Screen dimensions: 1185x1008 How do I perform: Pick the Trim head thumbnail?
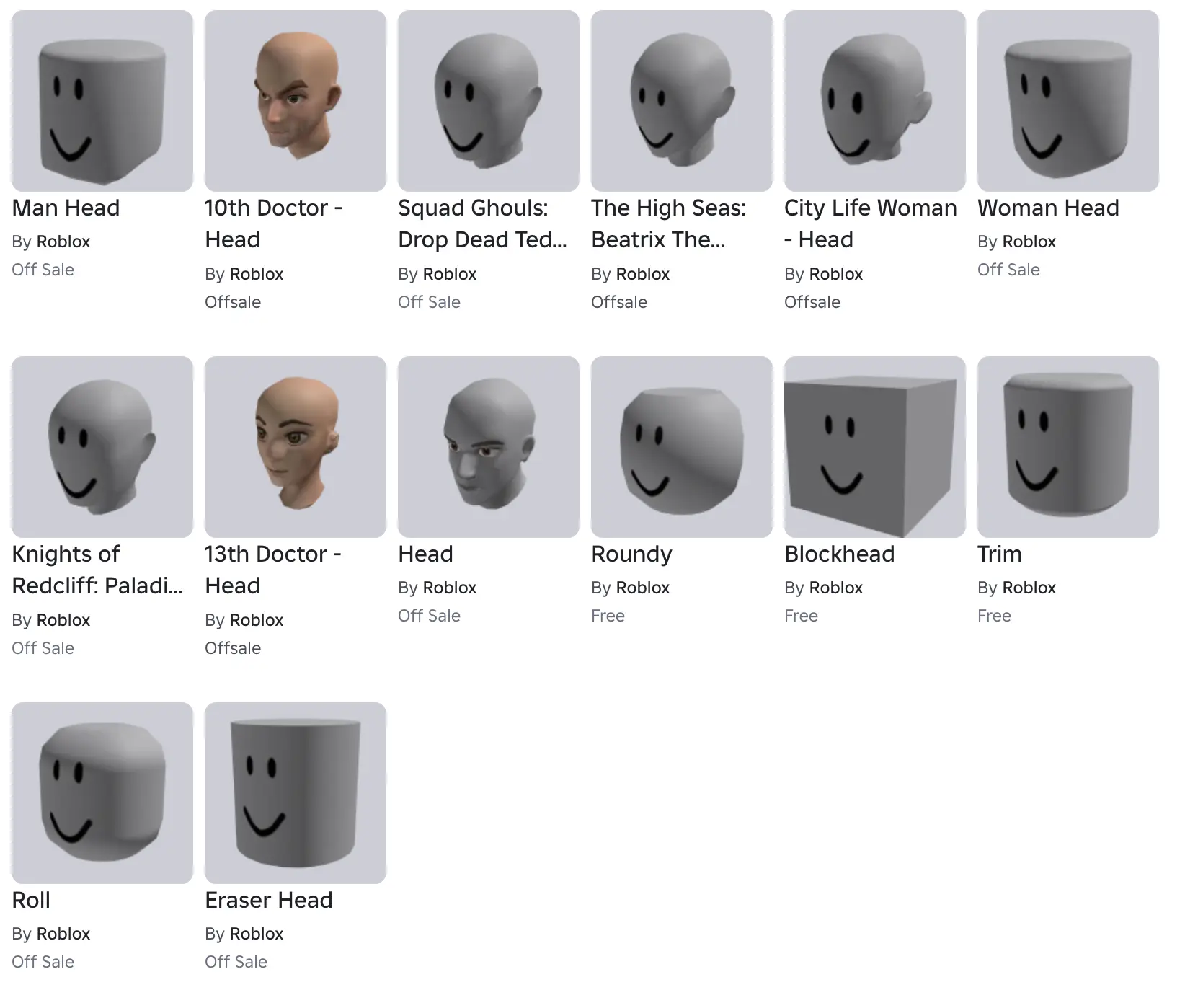pos(1068,447)
